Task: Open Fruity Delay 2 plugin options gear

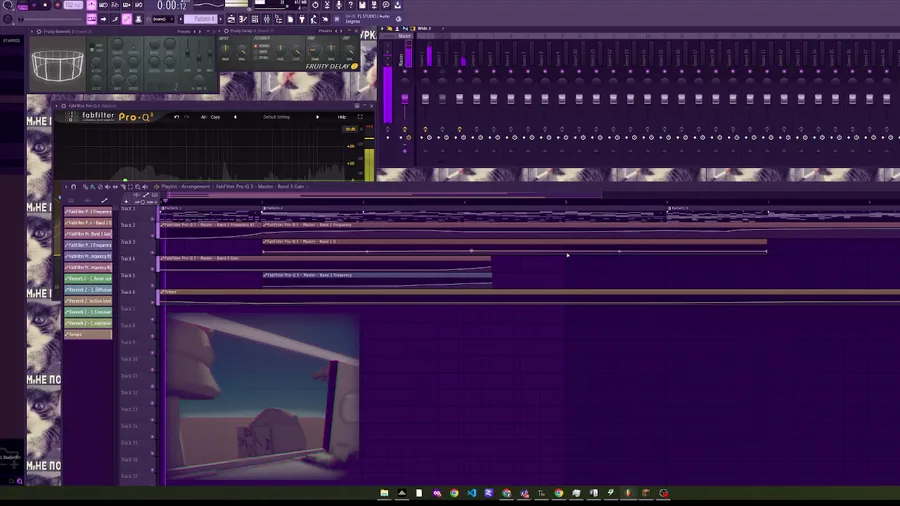Action: point(226,31)
